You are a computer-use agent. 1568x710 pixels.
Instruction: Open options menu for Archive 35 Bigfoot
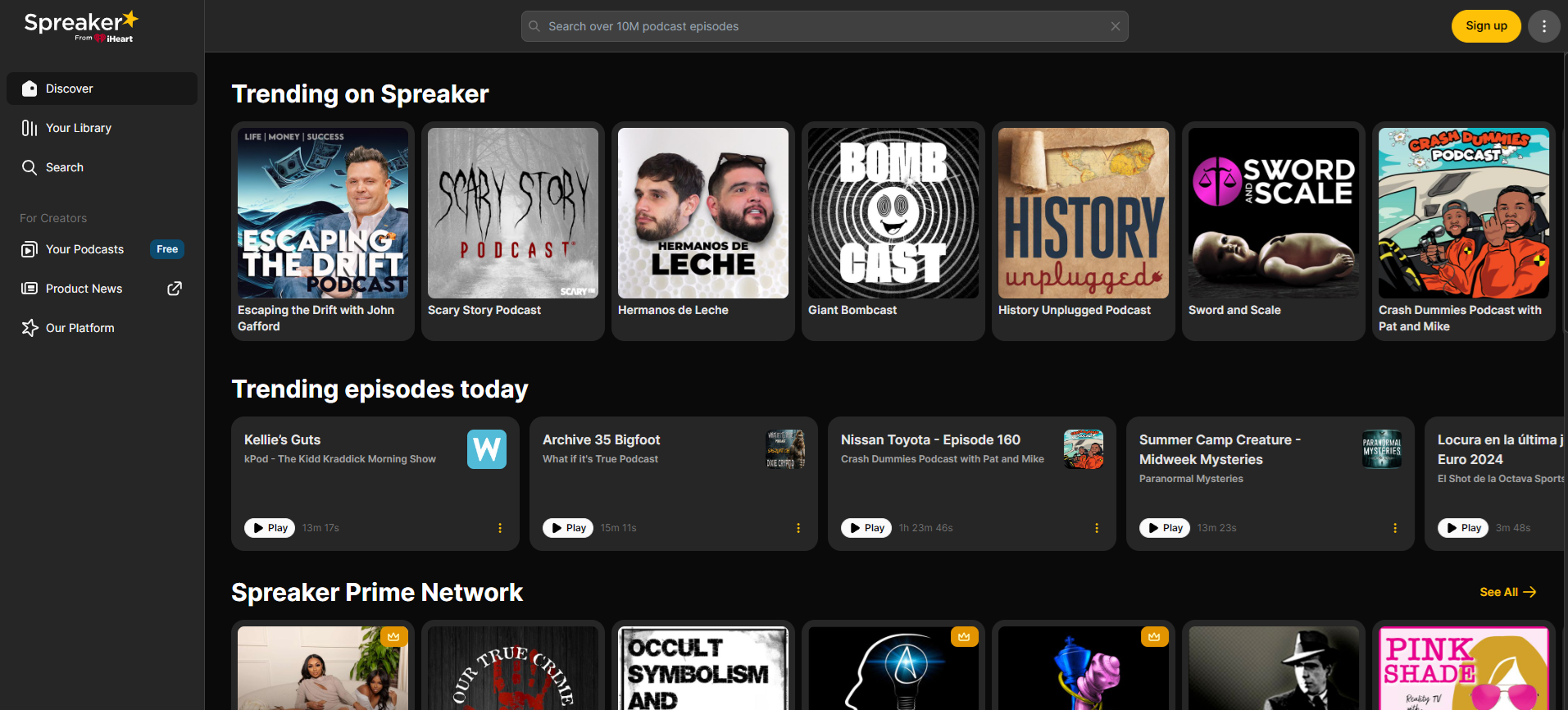point(798,528)
